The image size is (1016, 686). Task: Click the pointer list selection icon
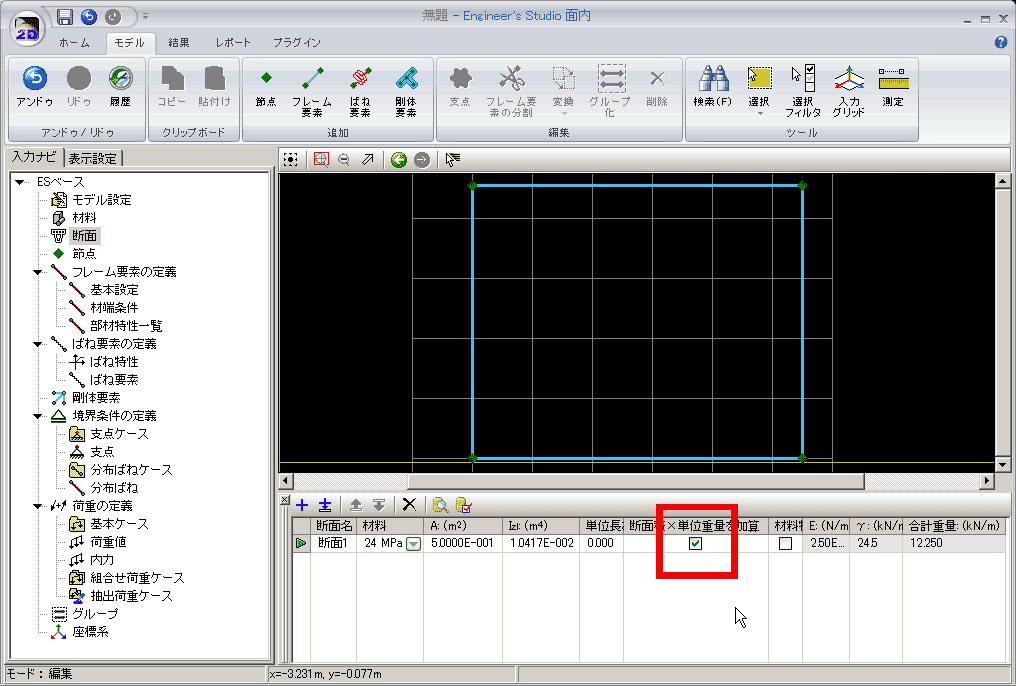point(452,159)
